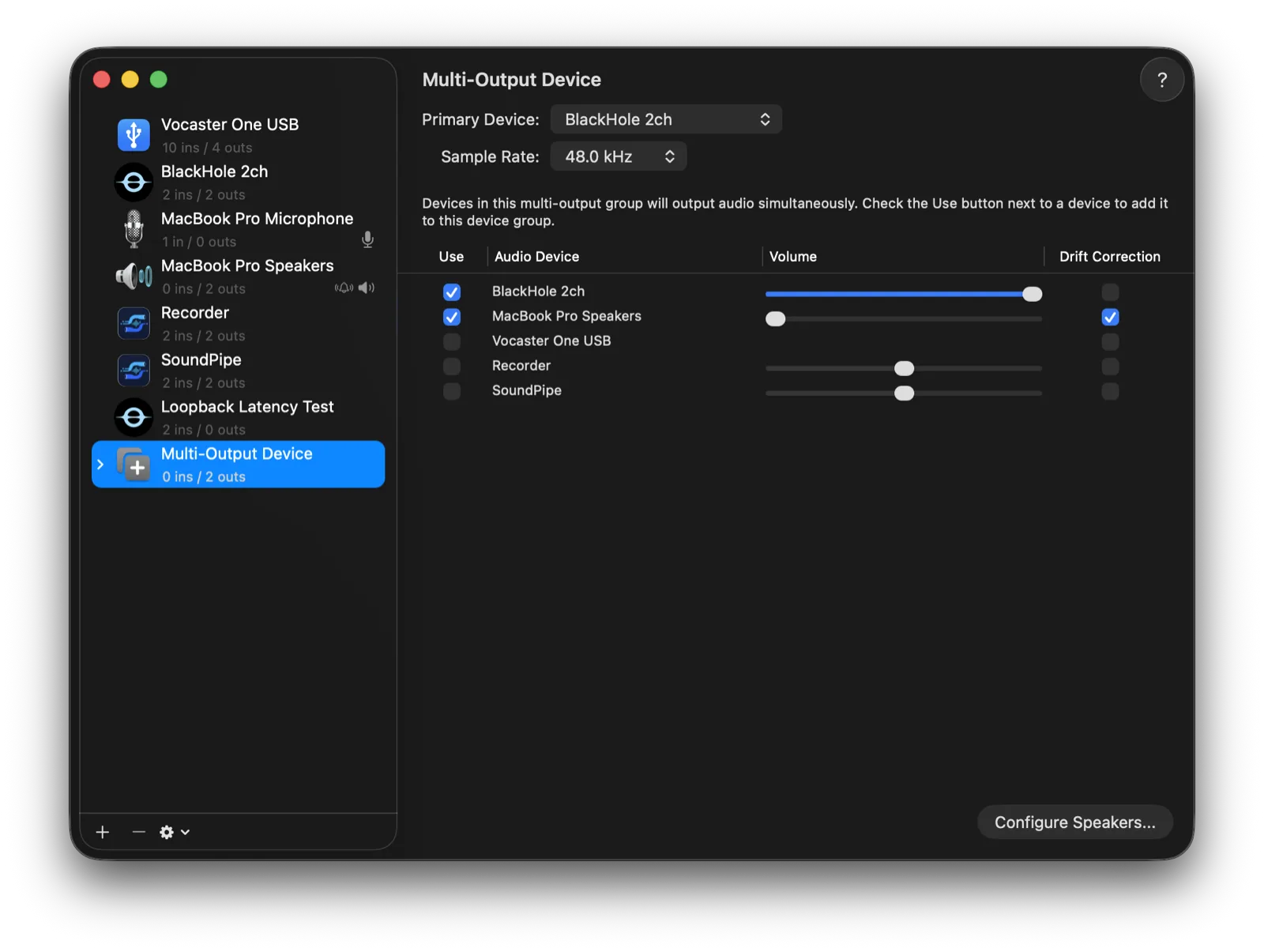Uncheck Use for BlackHole 2ch

coord(452,292)
